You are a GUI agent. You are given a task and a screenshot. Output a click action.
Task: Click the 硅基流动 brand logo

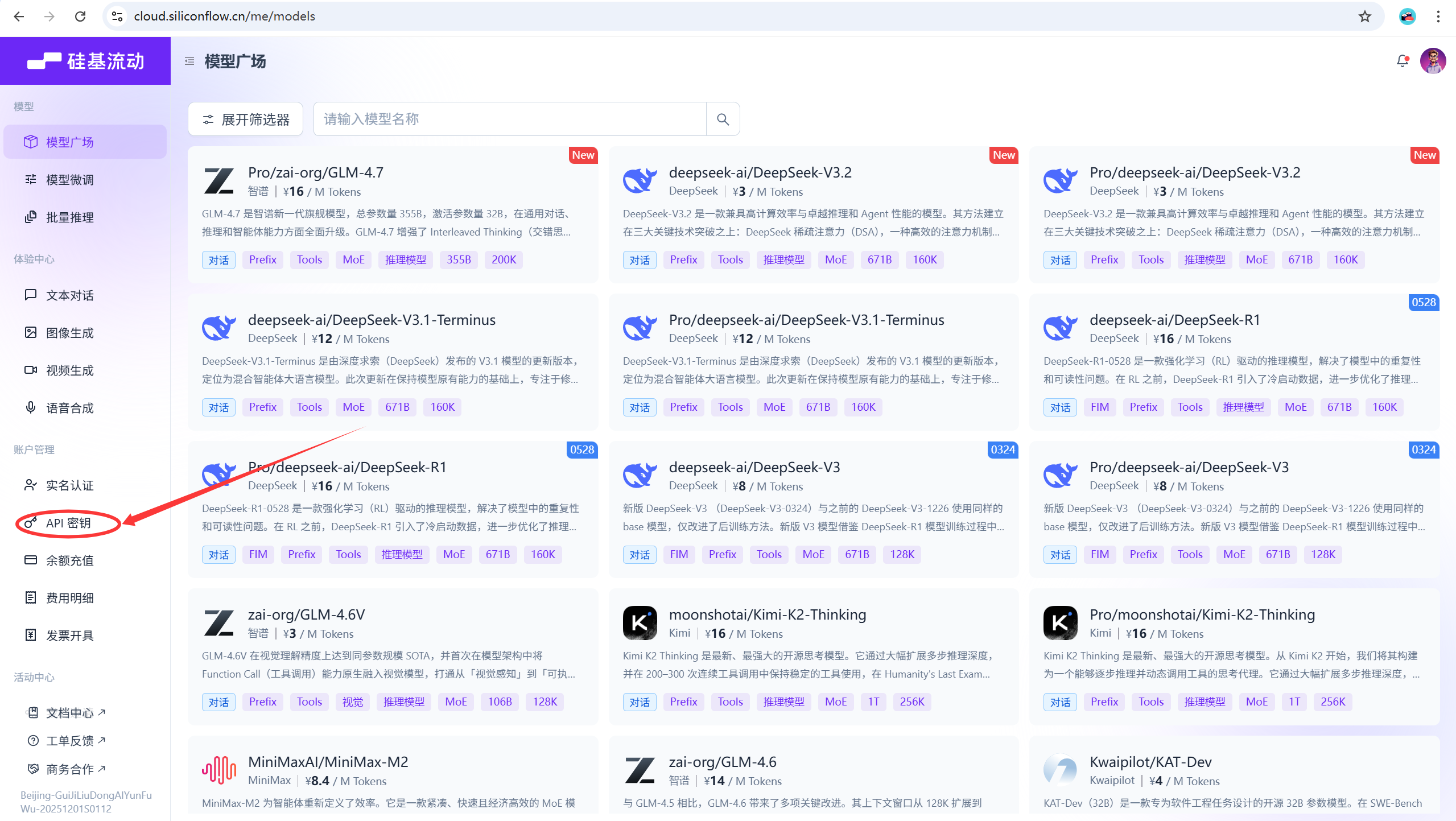click(85, 61)
